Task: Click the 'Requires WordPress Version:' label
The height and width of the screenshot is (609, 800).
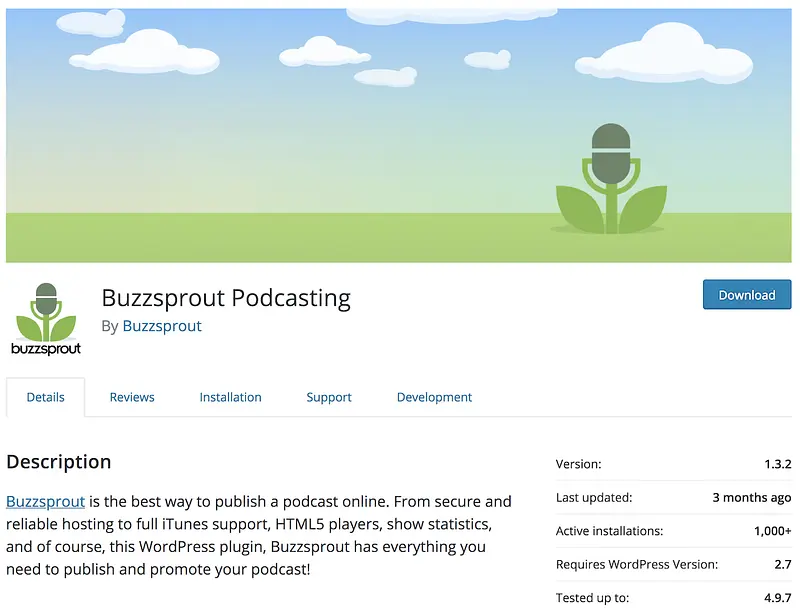Action: pos(637,564)
